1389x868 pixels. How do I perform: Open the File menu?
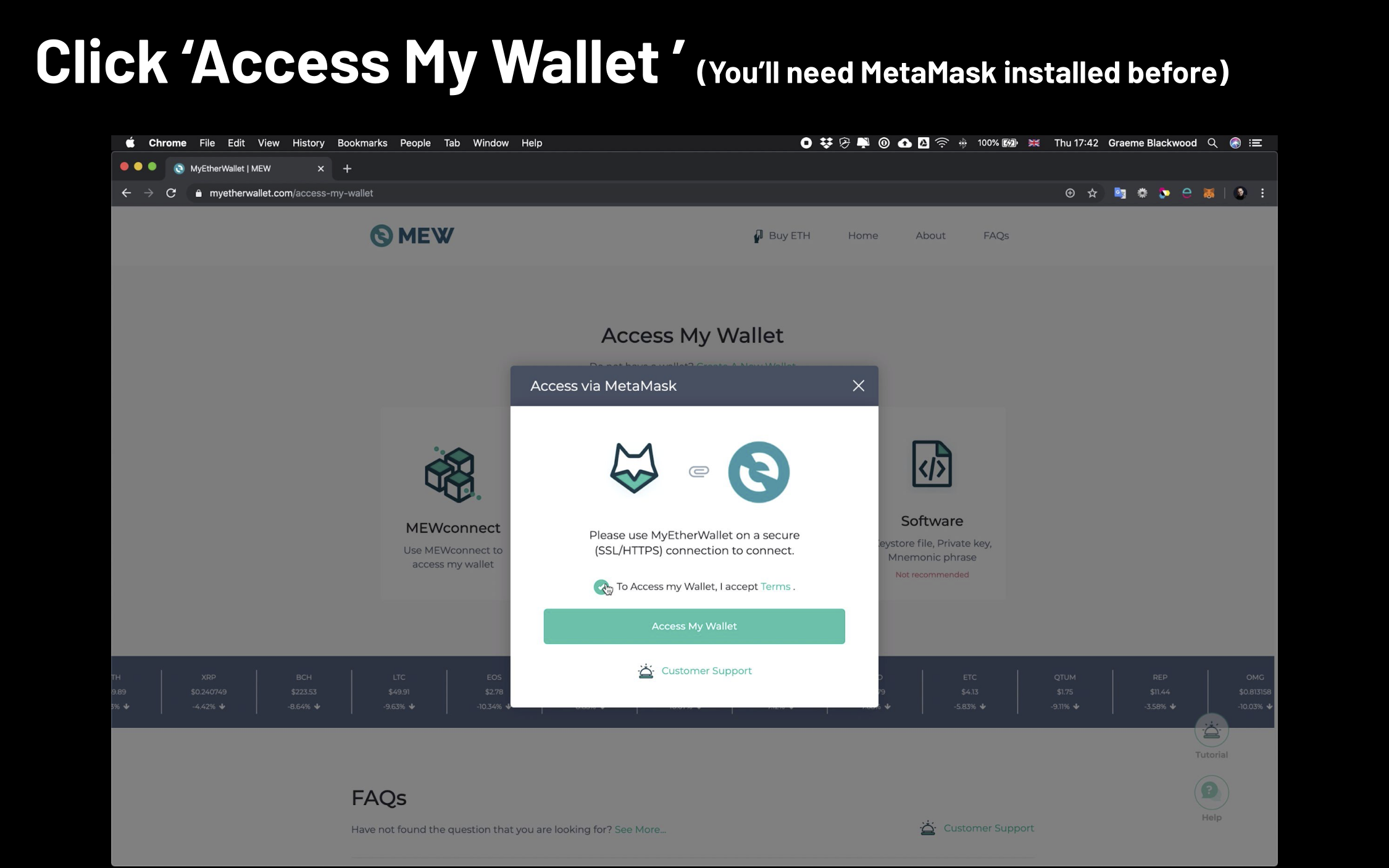click(x=207, y=143)
